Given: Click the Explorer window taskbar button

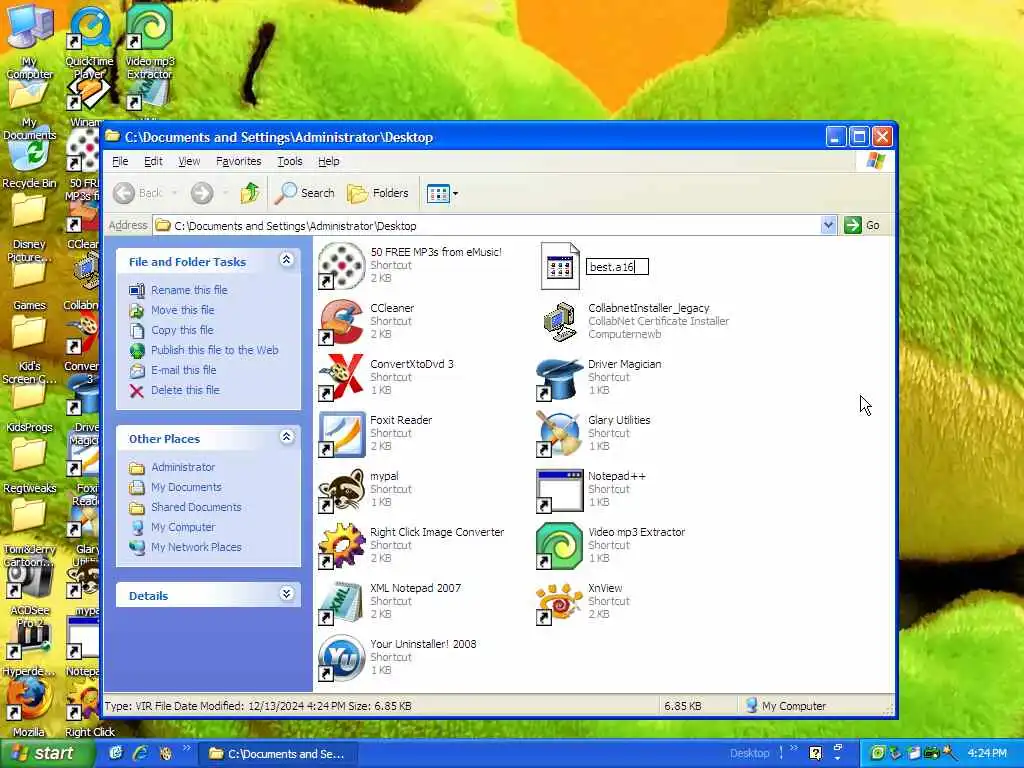Looking at the screenshot, I should coord(277,754).
